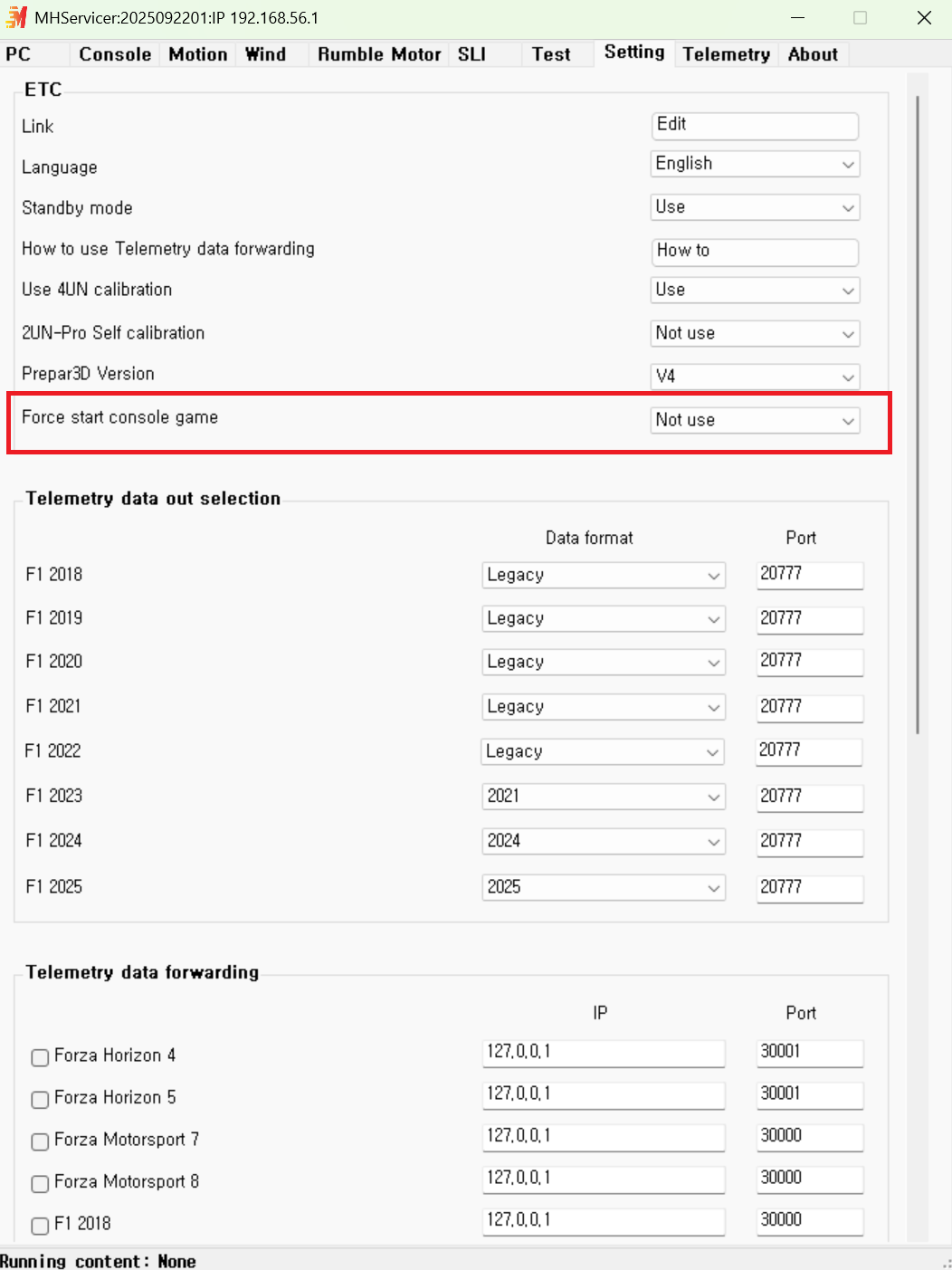
Task: Click Forza Horizon 4 forwarding port field
Action: pyautogui.click(x=810, y=1052)
